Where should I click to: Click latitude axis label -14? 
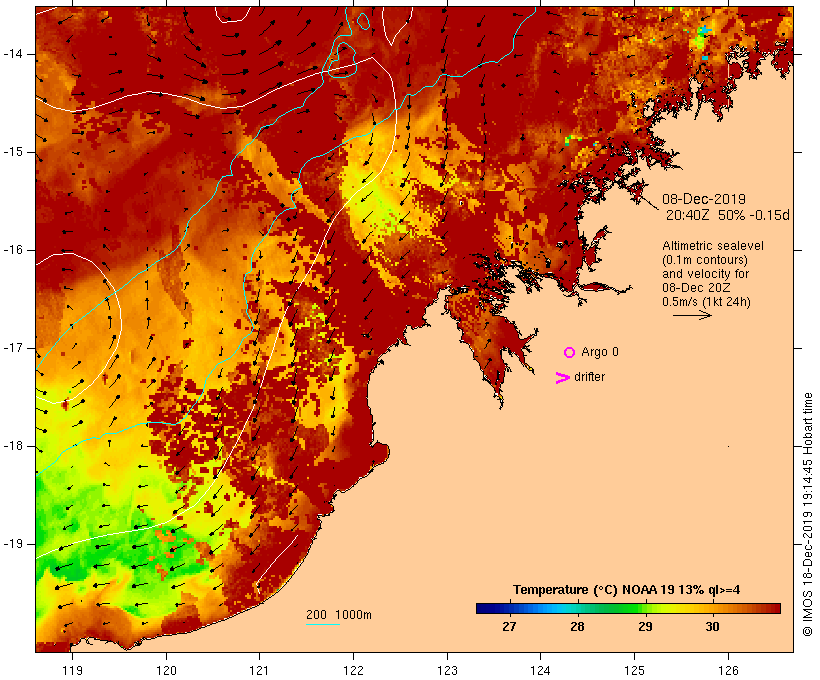pos(13,54)
